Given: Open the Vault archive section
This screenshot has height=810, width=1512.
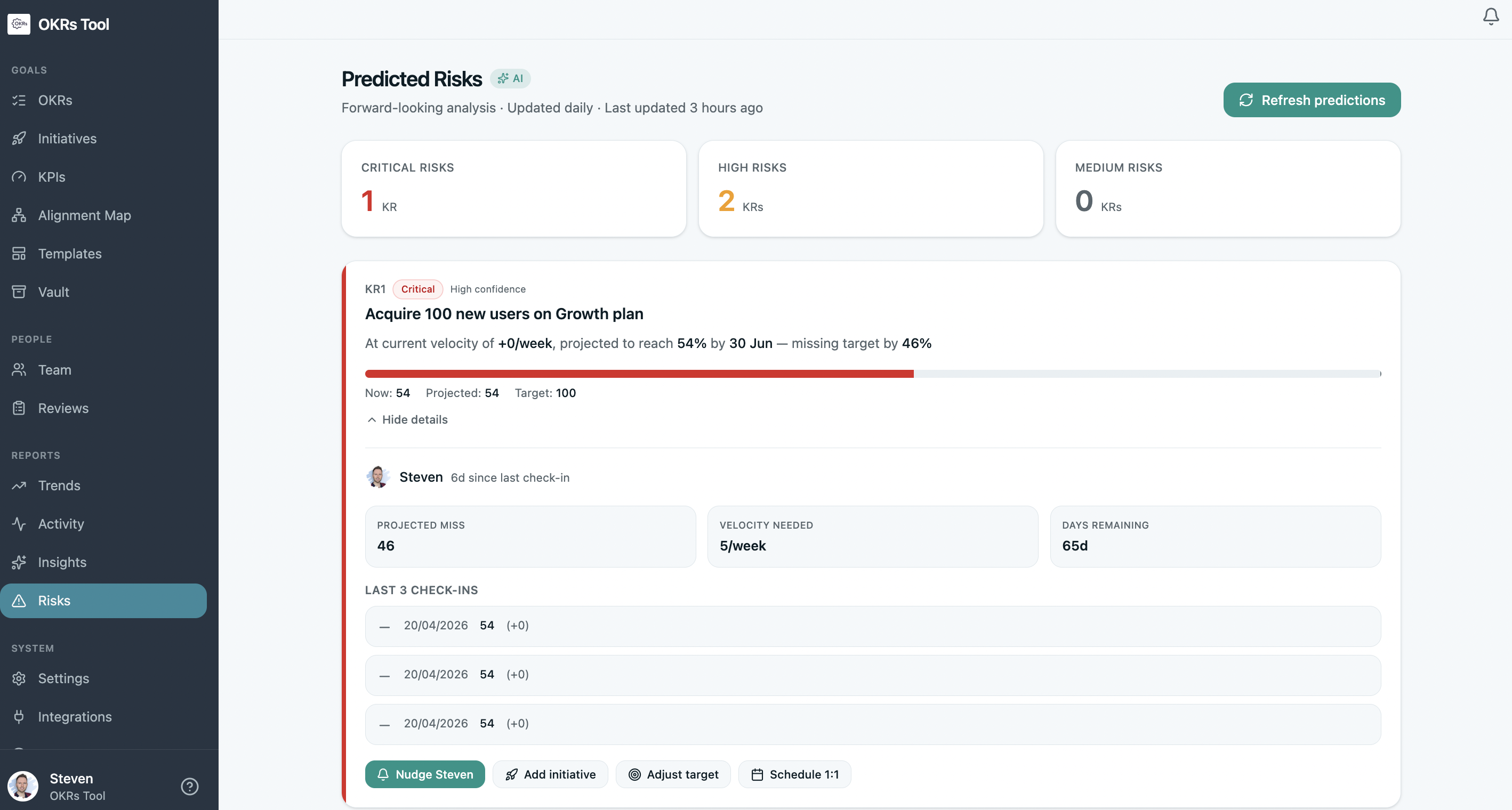Looking at the screenshot, I should (53, 291).
